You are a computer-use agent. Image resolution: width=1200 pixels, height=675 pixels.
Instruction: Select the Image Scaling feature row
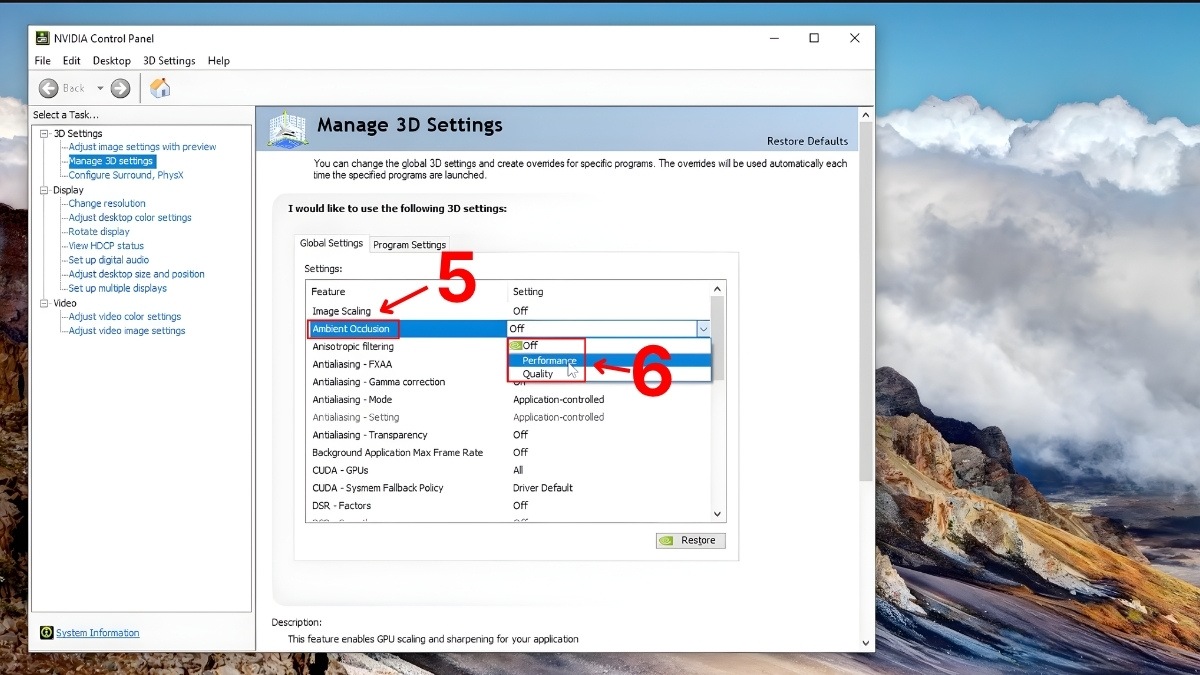click(508, 311)
